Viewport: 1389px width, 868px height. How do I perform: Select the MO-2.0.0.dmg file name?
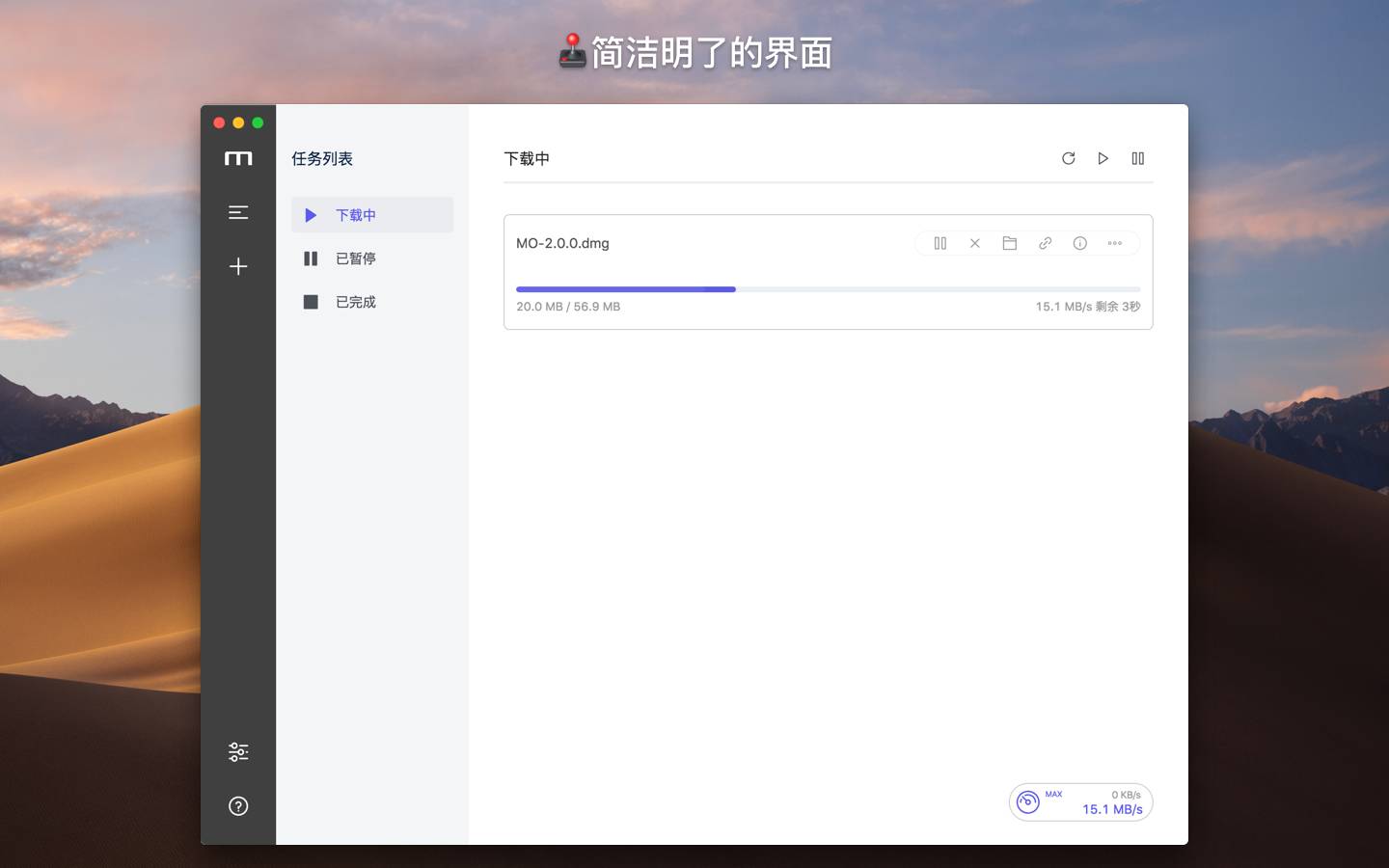click(x=562, y=243)
